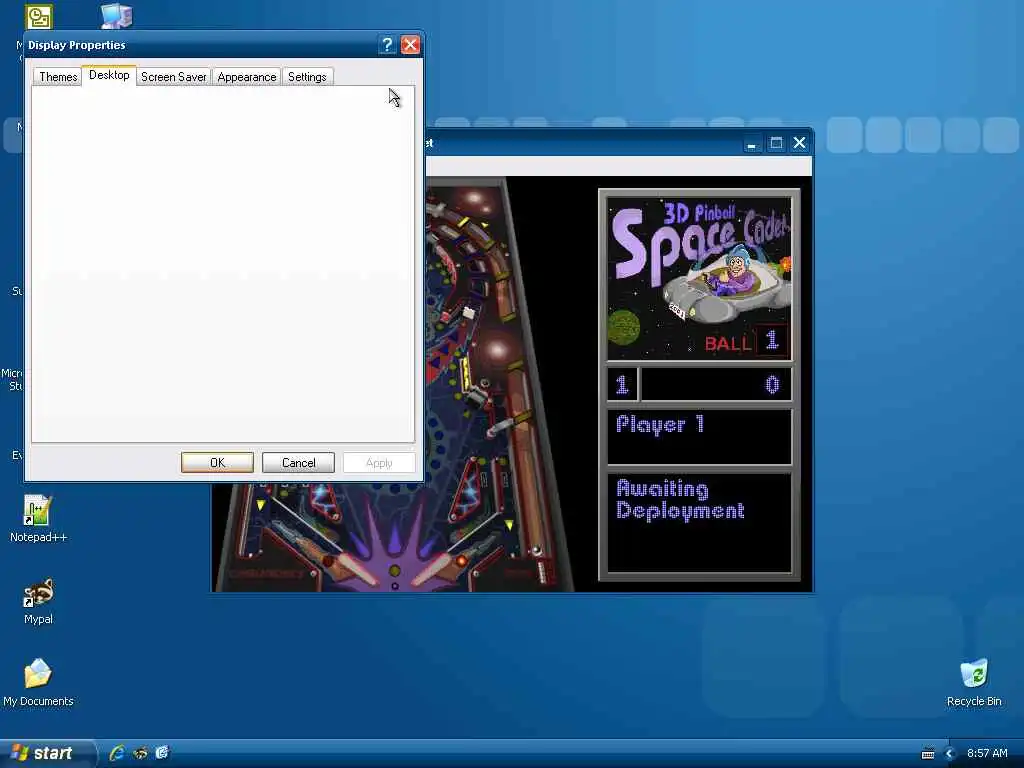The image size is (1024, 768).
Task: Switch to the Themes tab
Action: (57, 76)
